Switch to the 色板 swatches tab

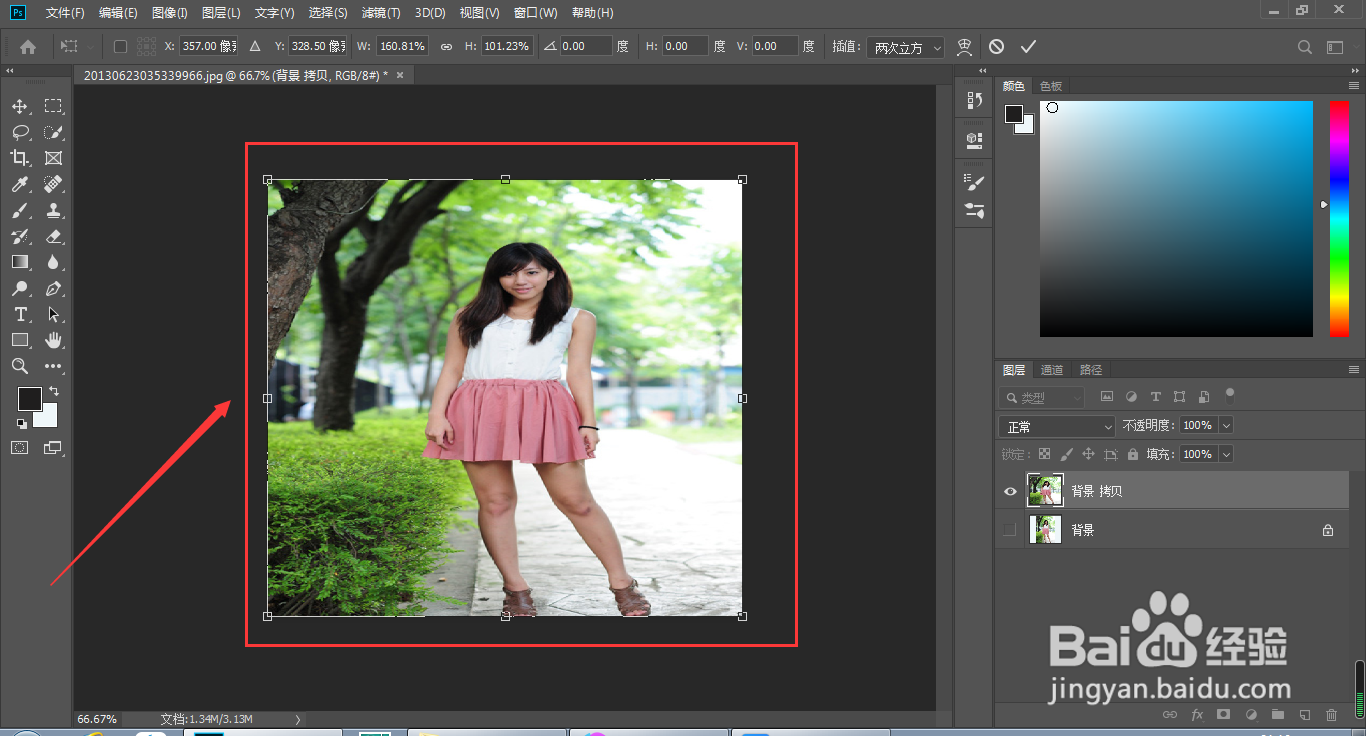pyautogui.click(x=1051, y=86)
